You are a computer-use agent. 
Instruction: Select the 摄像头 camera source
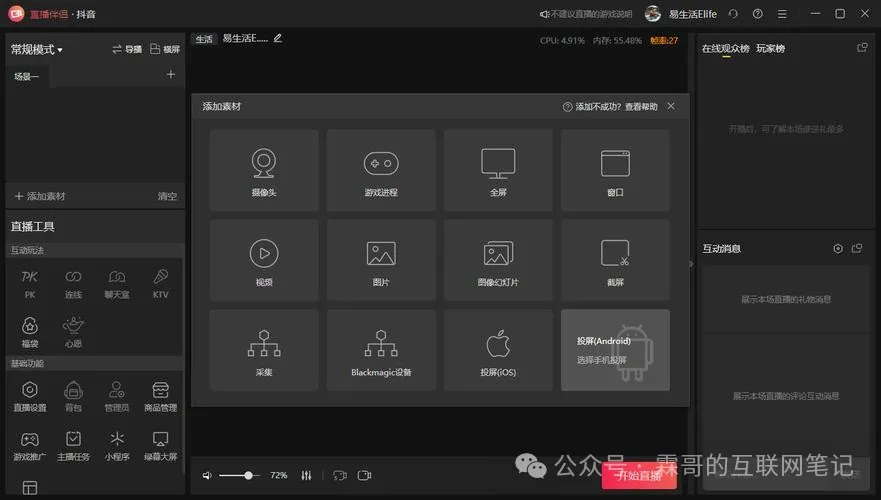click(264, 170)
